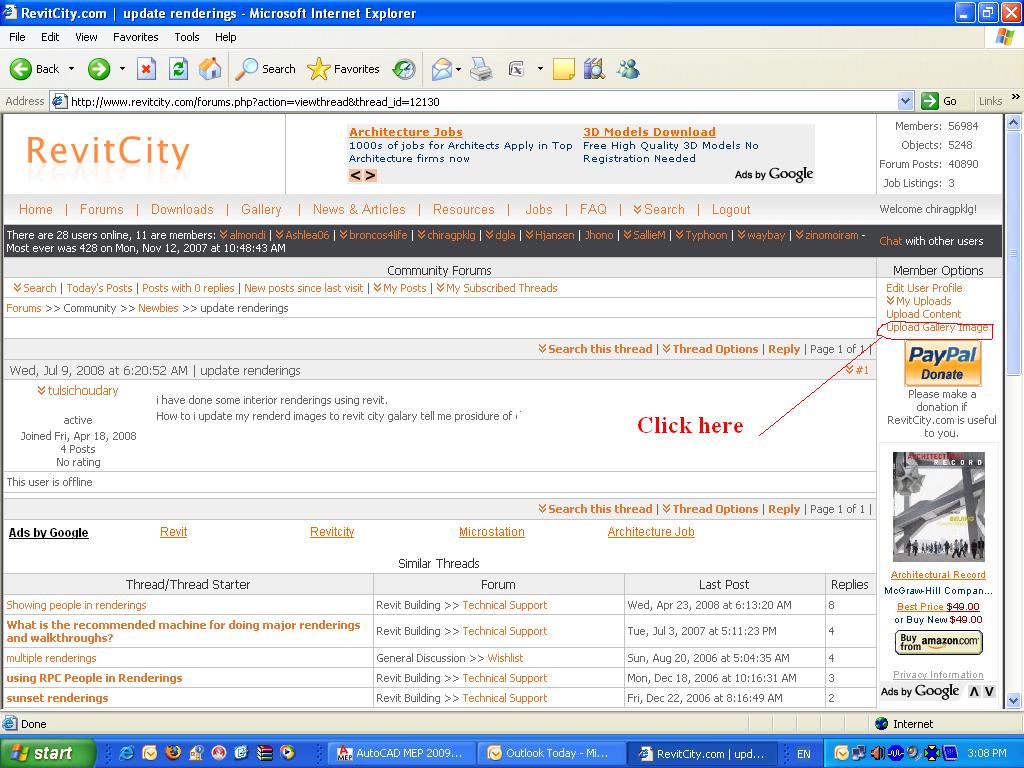The height and width of the screenshot is (768, 1024).
Task: Click the PayPal Donate image
Action: click(942, 363)
